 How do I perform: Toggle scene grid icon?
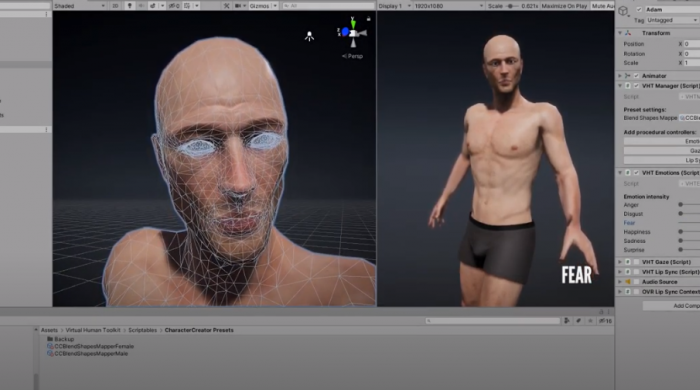(187, 6)
